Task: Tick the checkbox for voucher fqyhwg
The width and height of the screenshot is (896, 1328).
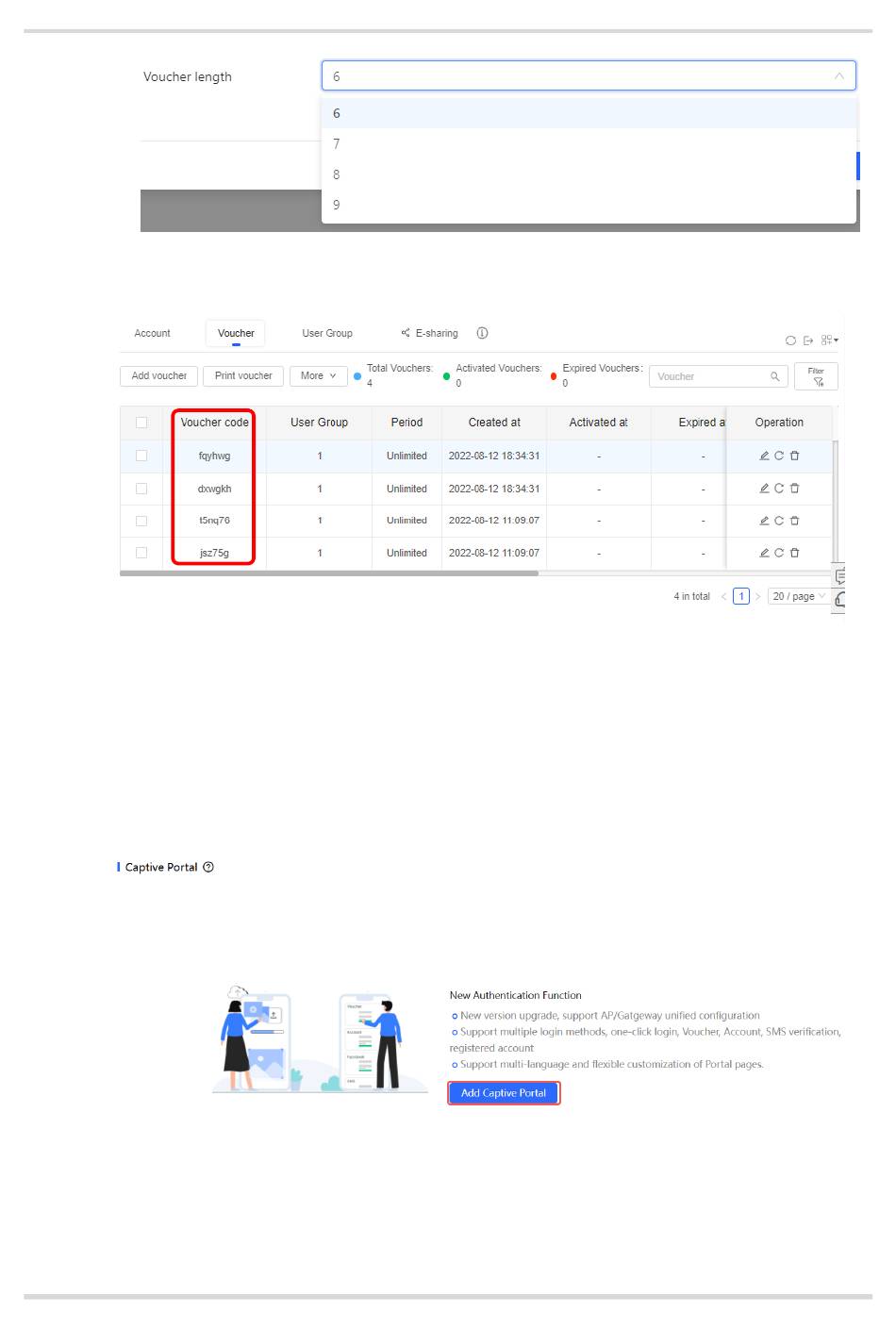Action: coord(141,456)
